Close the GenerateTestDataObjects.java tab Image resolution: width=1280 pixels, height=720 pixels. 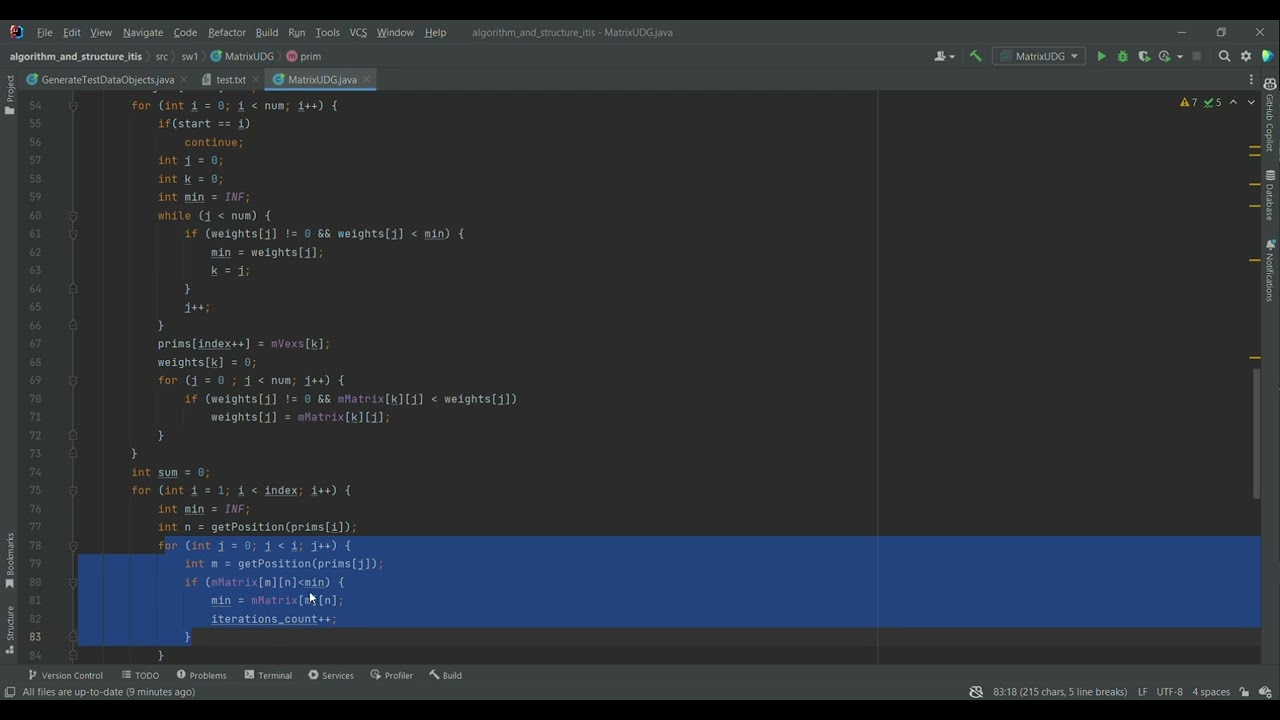(184, 80)
